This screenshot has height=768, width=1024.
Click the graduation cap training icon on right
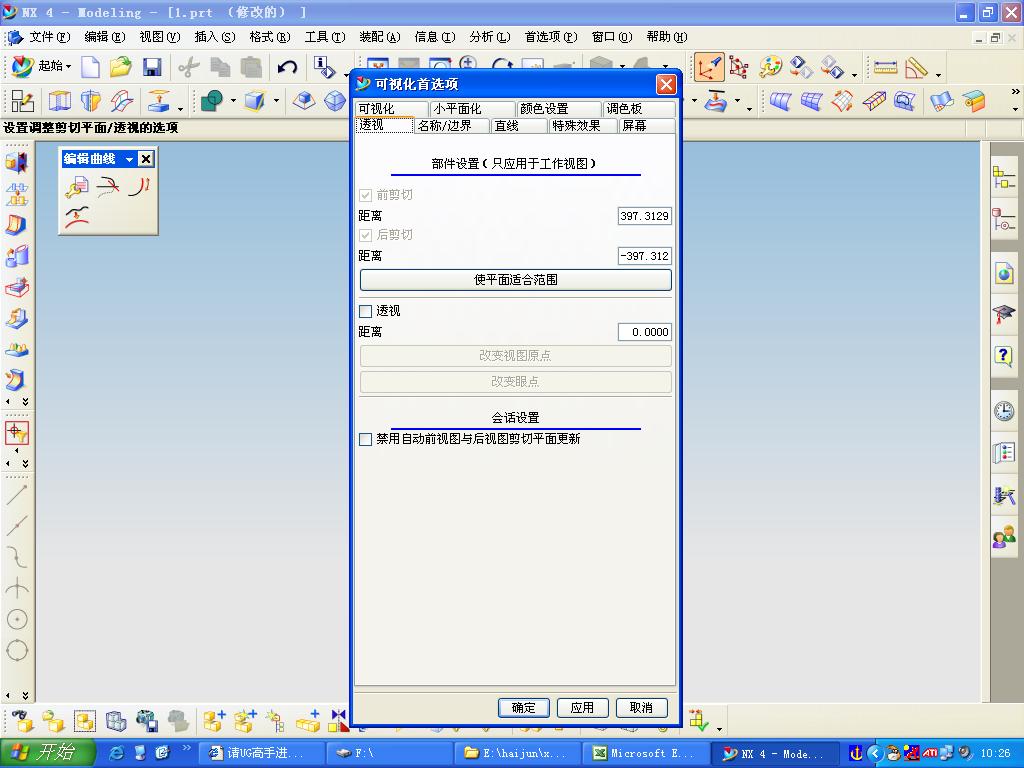[x=1004, y=314]
